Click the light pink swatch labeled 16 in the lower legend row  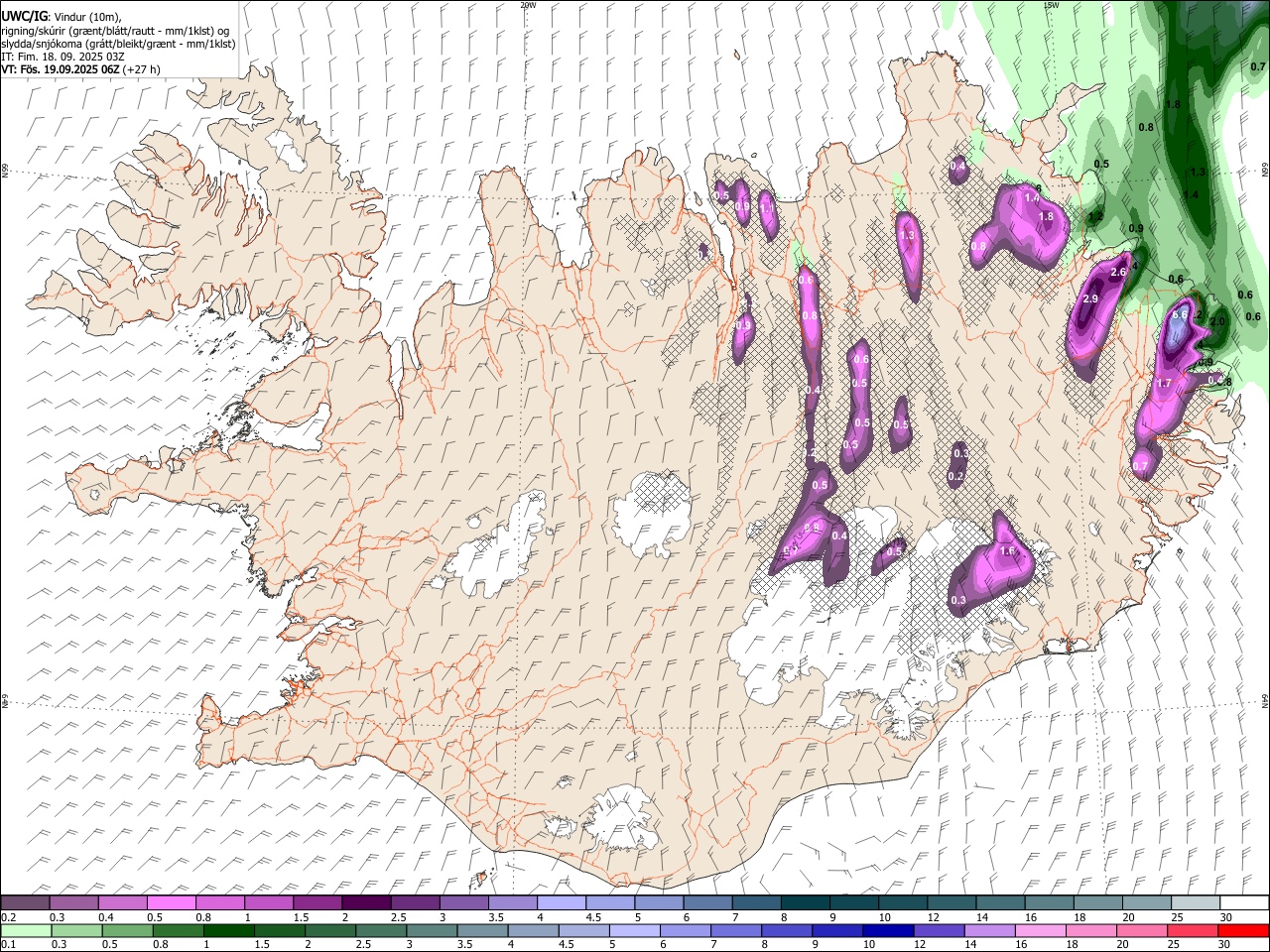1041,931
